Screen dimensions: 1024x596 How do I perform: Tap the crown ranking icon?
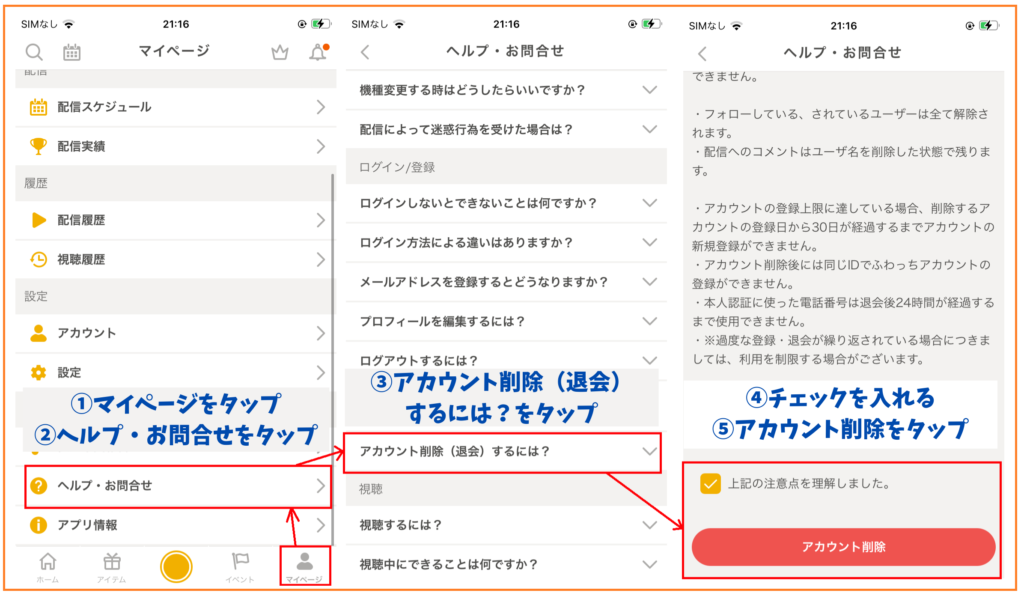[280, 52]
